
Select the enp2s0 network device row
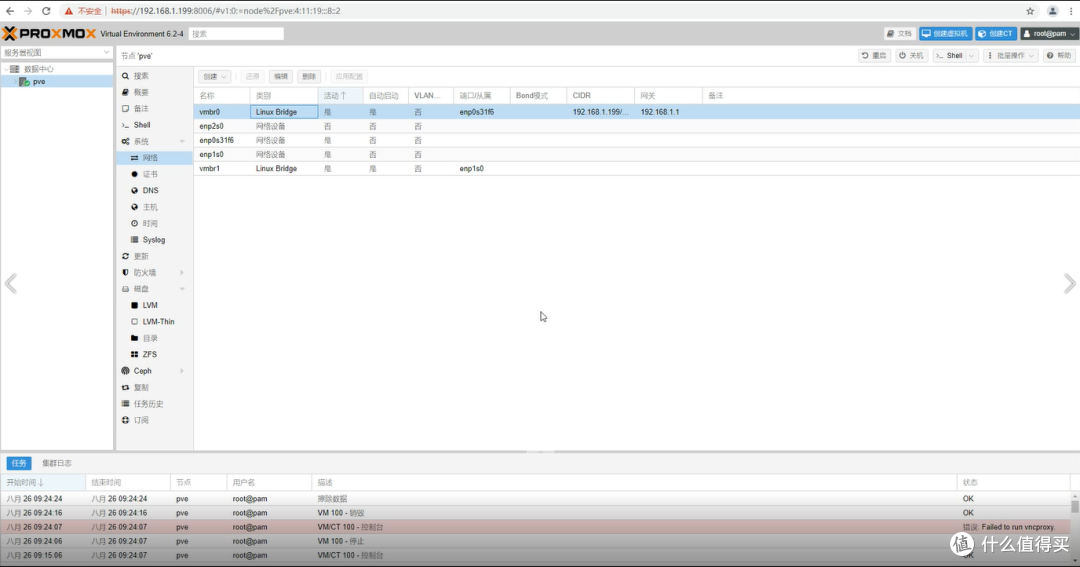[x=636, y=126]
